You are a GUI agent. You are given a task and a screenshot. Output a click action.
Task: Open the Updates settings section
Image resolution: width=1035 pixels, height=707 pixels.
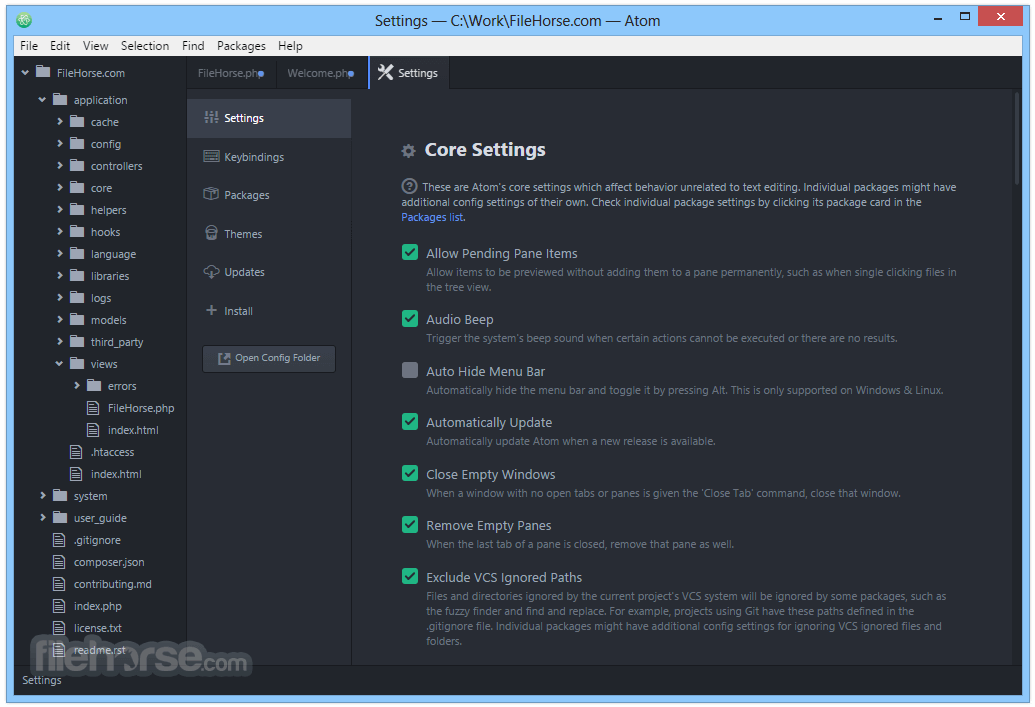pyautogui.click(x=269, y=272)
